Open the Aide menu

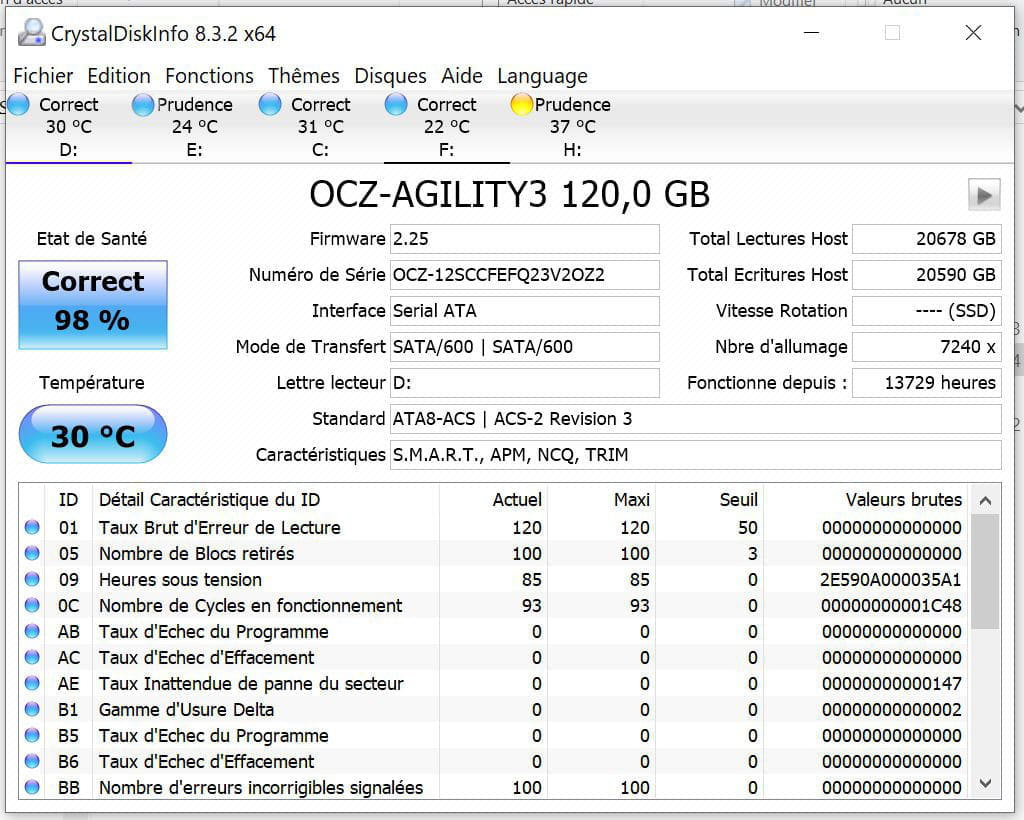point(462,76)
